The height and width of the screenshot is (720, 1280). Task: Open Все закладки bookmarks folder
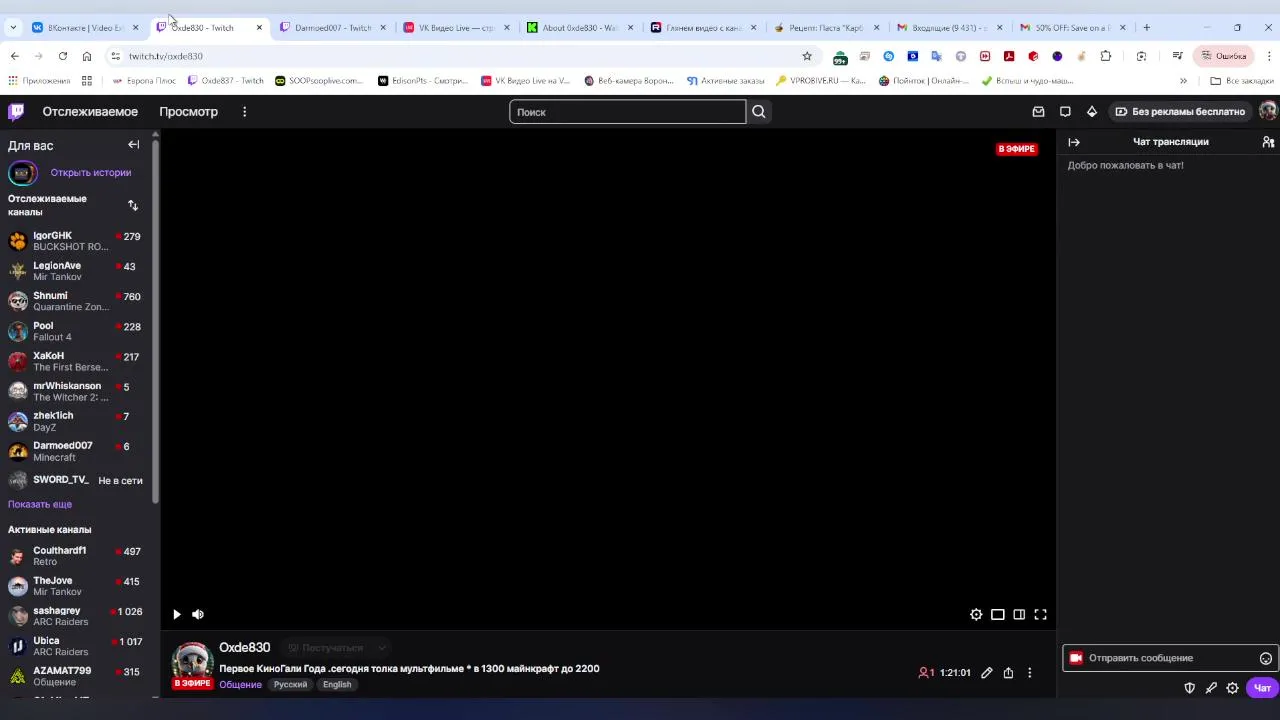[x=1241, y=80]
